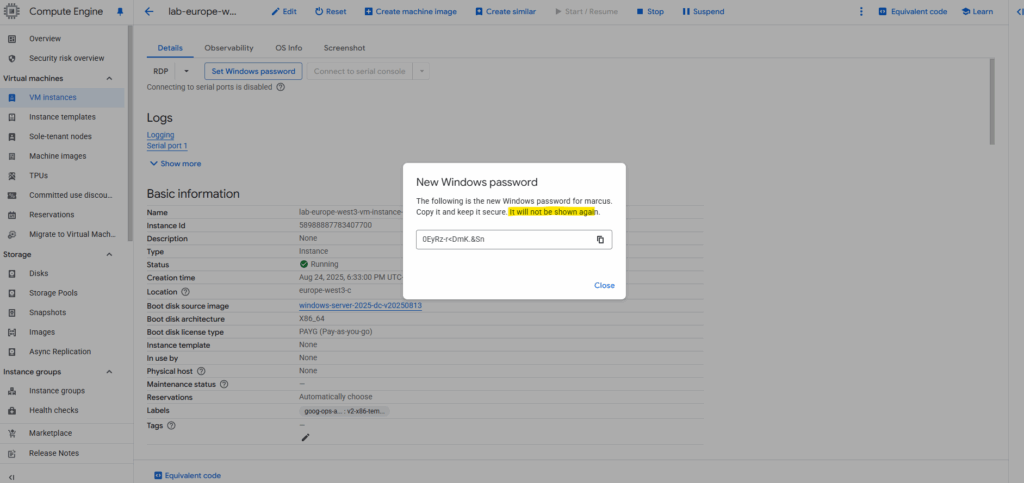This screenshot has height=483, width=1024.
Task: Click the back arrow beside instance name
Action: (149, 12)
